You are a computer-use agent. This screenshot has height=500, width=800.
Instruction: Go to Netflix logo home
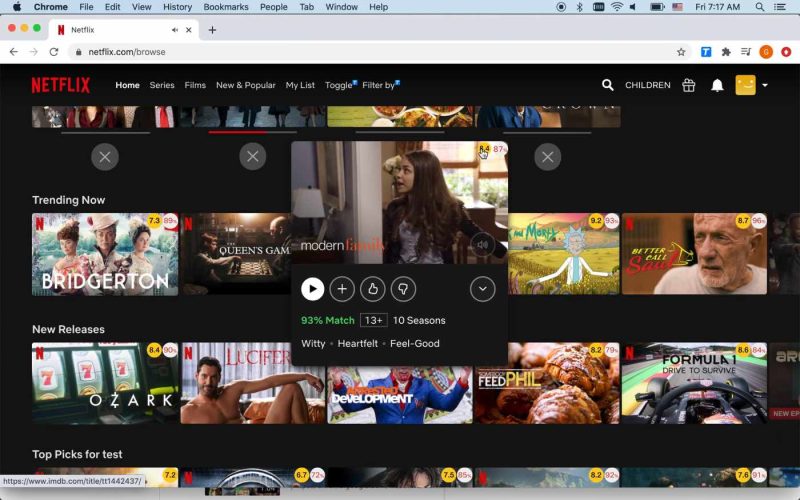61,85
